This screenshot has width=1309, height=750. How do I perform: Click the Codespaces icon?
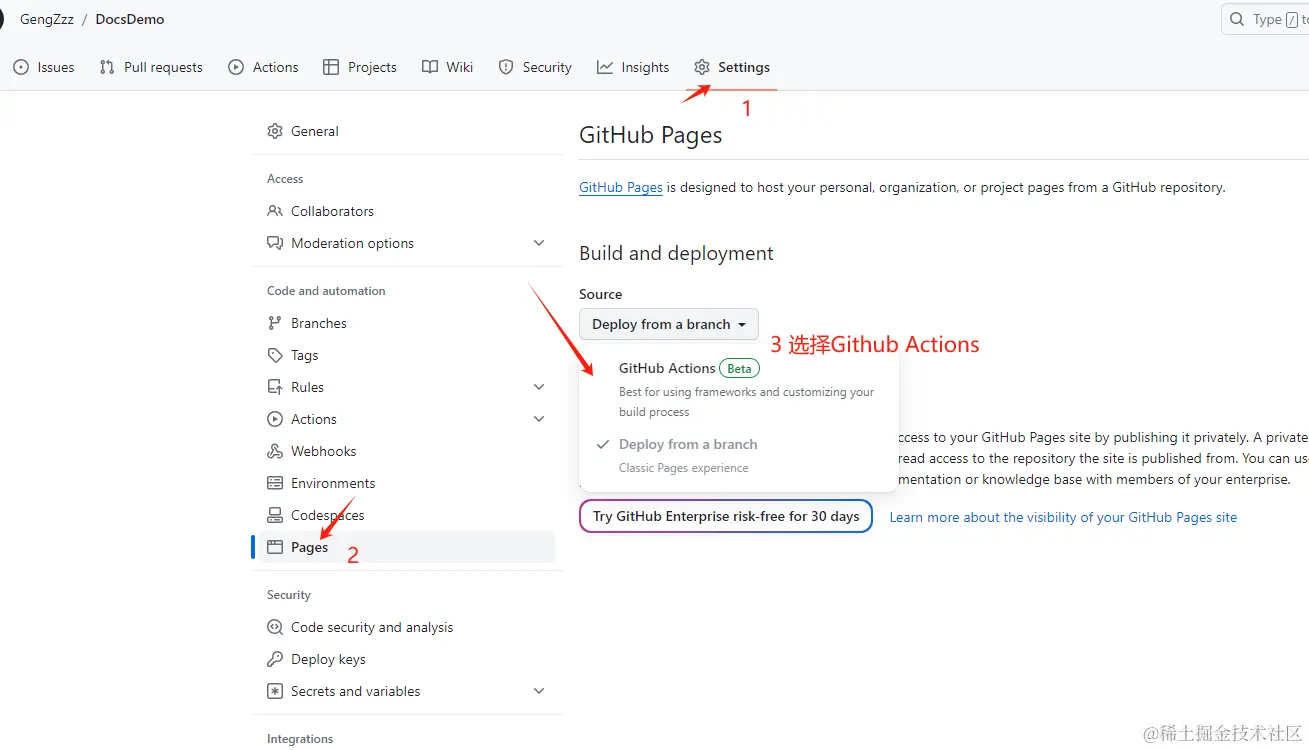click(275, 515)
